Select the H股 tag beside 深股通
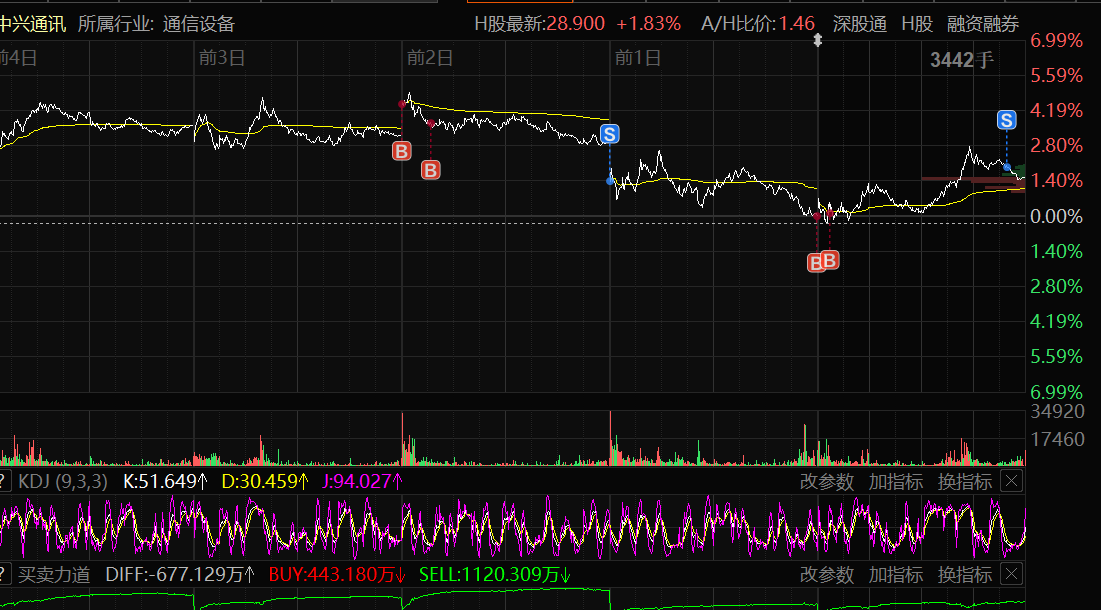The width and height of the screenshot is (1101, 610). tap(917, 24)
